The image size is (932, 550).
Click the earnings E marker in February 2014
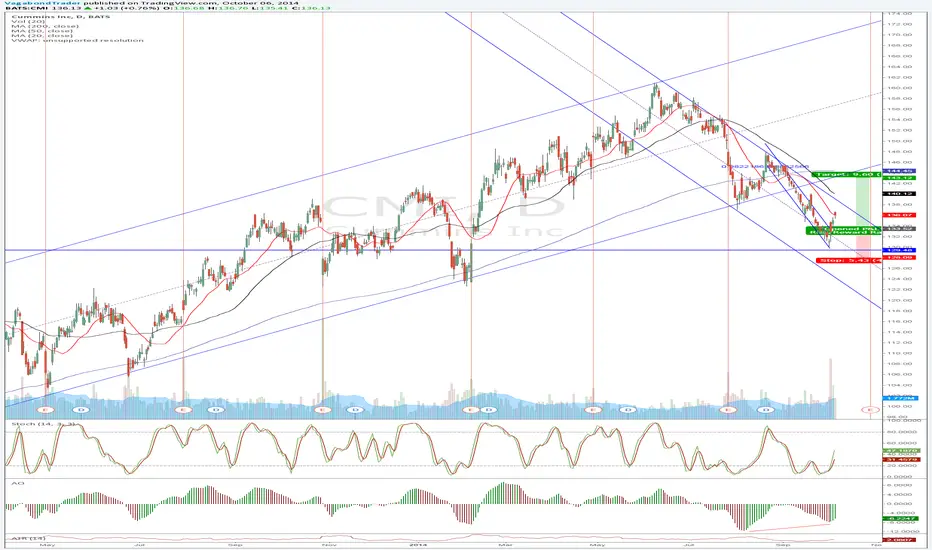coord(471,410)
